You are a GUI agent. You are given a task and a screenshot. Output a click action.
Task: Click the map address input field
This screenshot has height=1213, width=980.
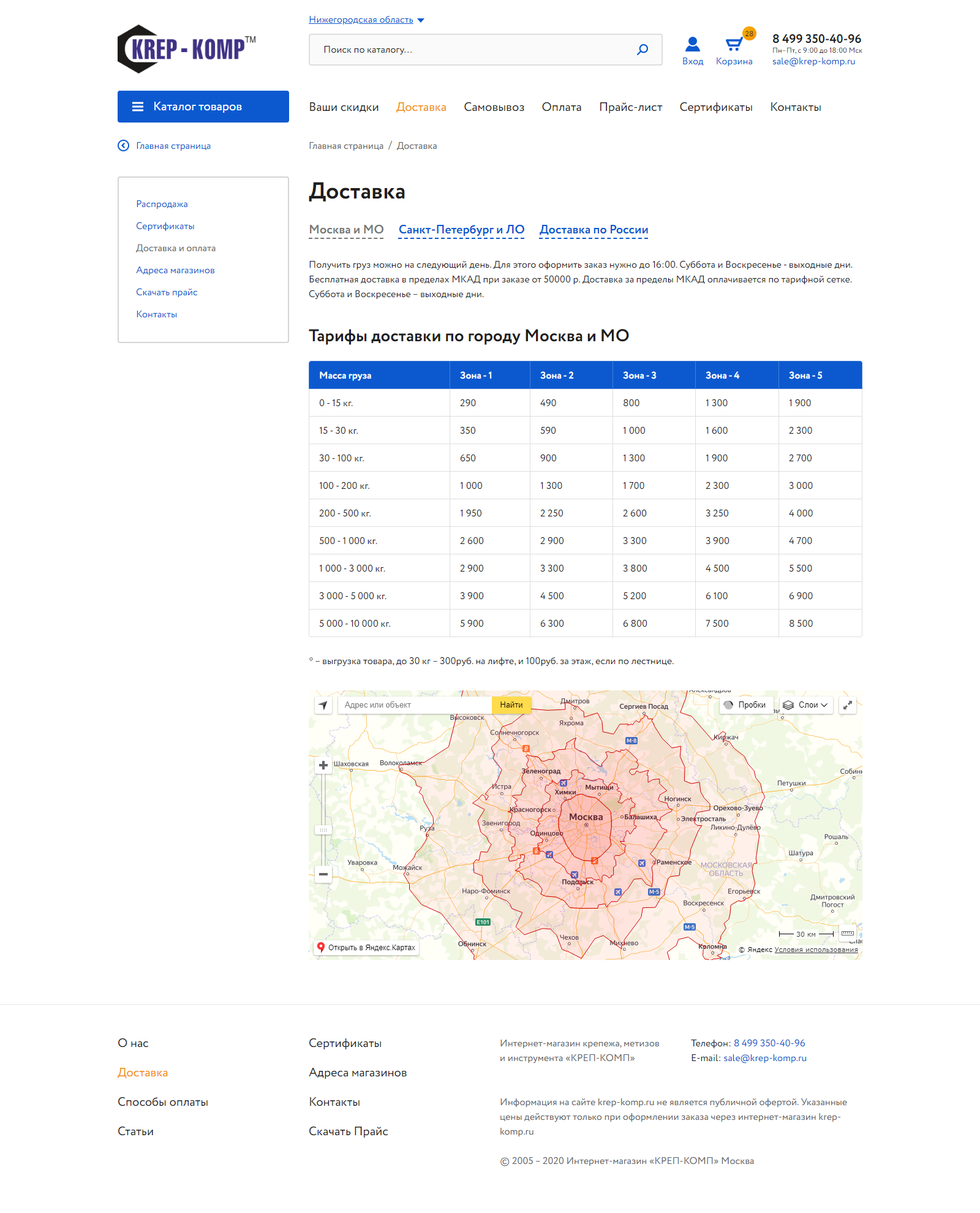point(414,705)
